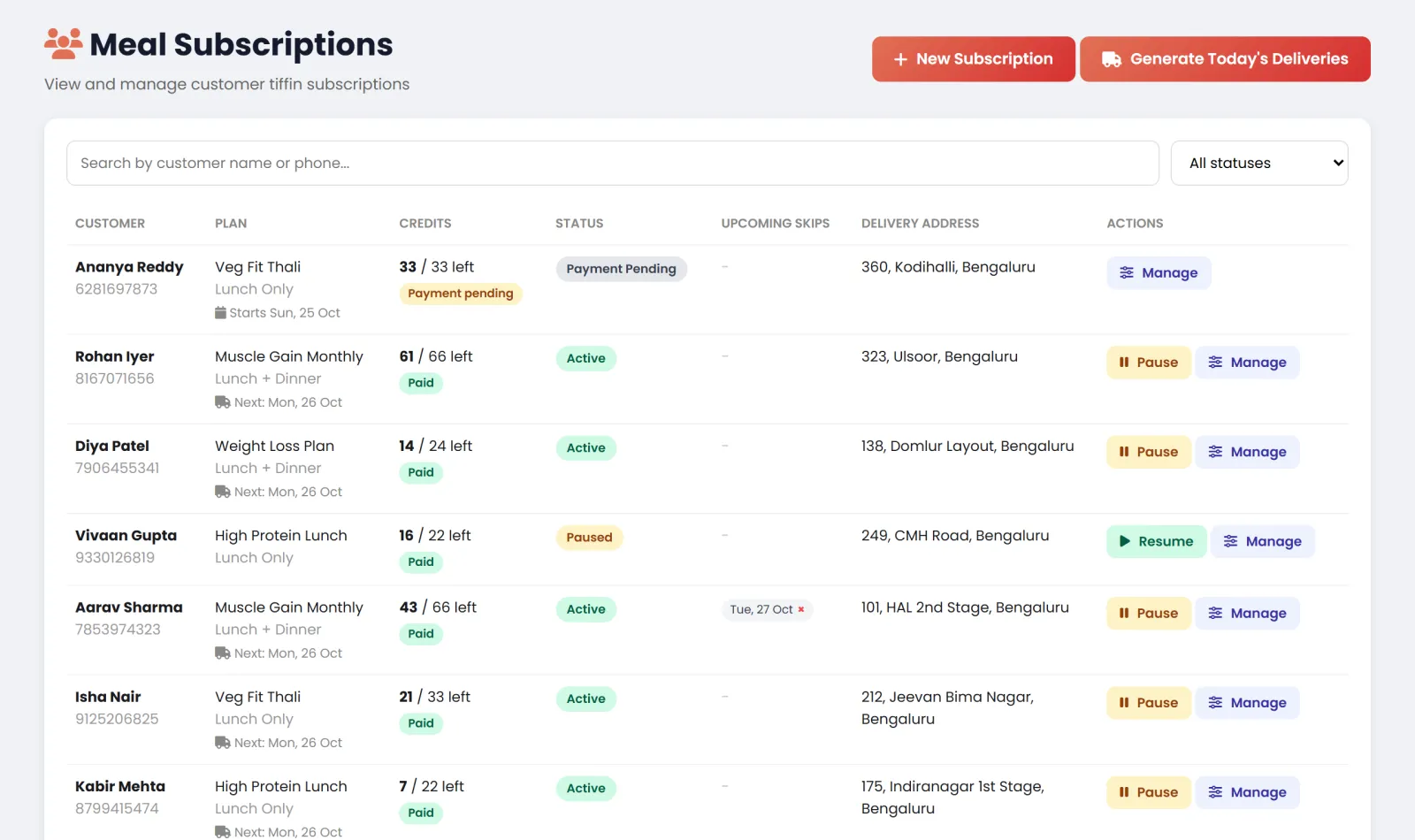This screenshot has height=840, width=1415.
Task: Open the All statuses filter dropdown
Action: (x=1259, y=164)
